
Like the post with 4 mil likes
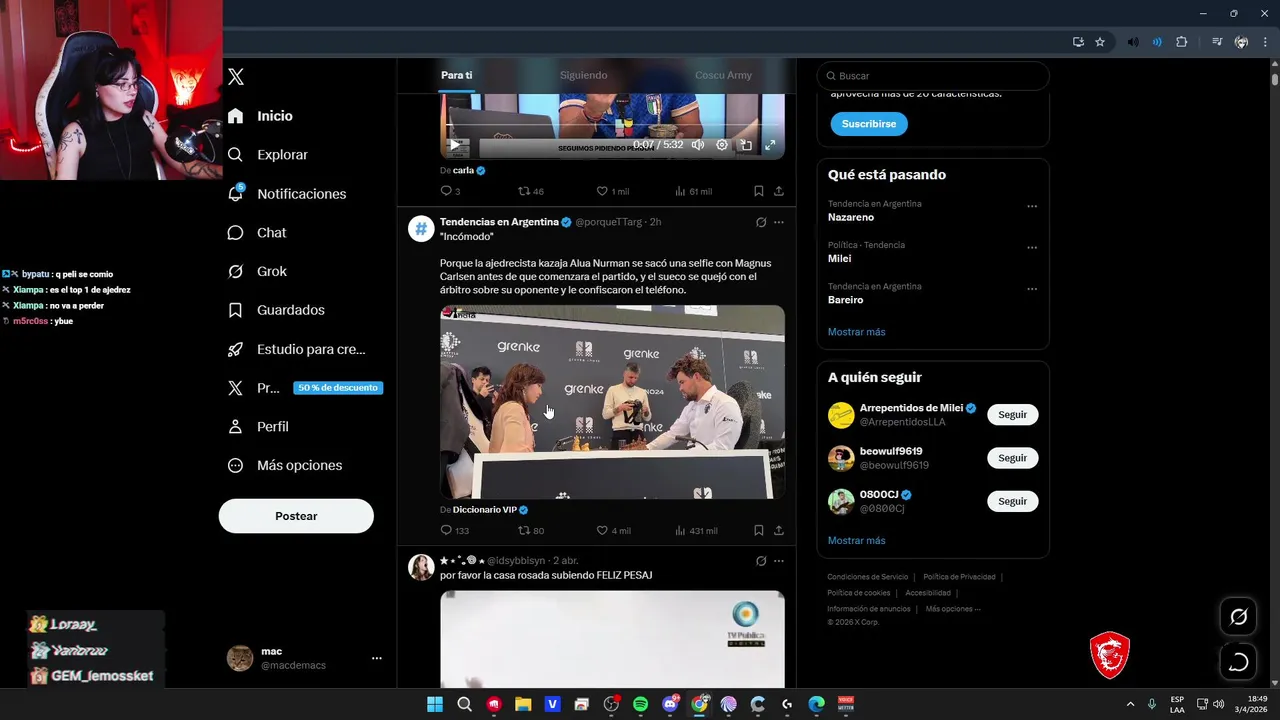[x=614, y=530]
